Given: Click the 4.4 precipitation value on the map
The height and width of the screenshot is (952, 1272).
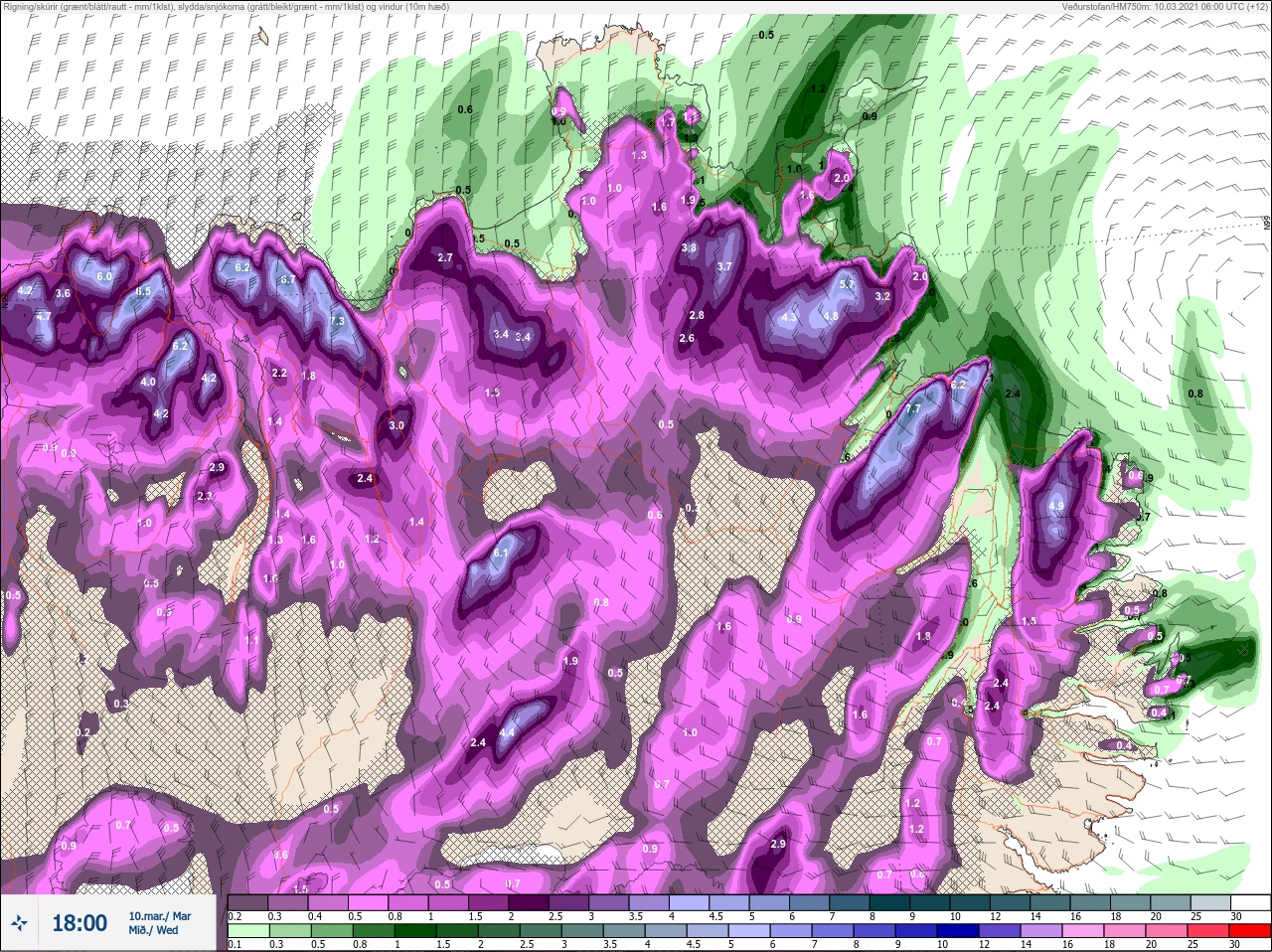Looking at the screenshot, I should coord(507,732).
